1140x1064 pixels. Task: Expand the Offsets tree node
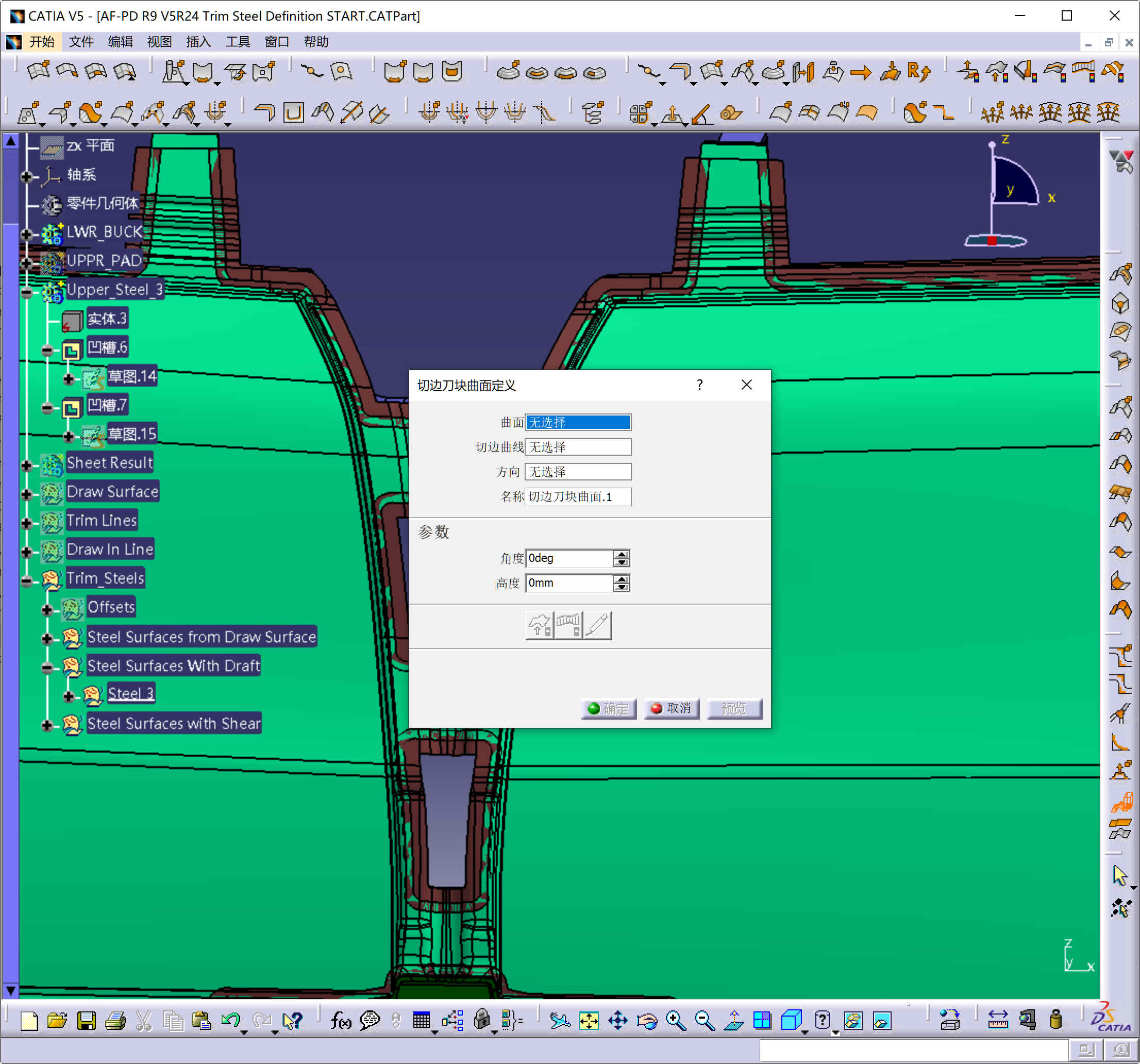point(47,610)
